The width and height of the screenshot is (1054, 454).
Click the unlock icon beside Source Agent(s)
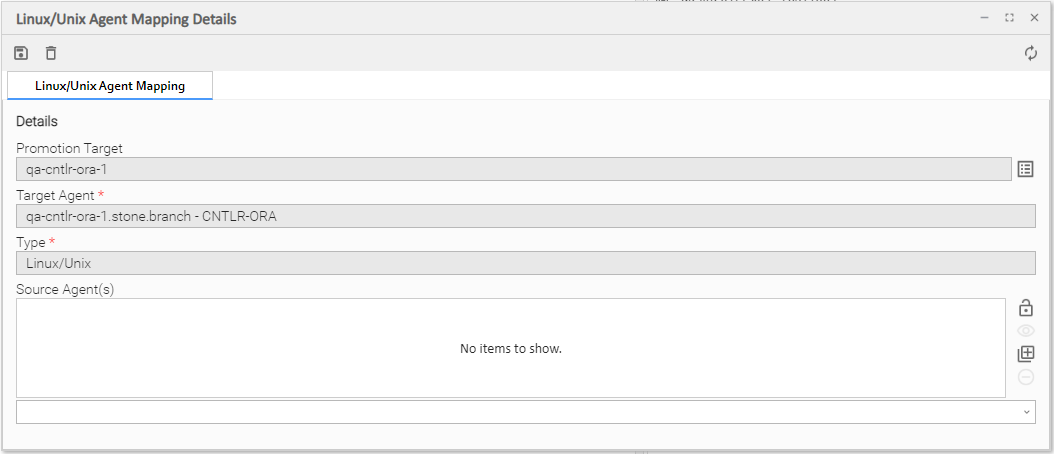[x=1025, y=308]
